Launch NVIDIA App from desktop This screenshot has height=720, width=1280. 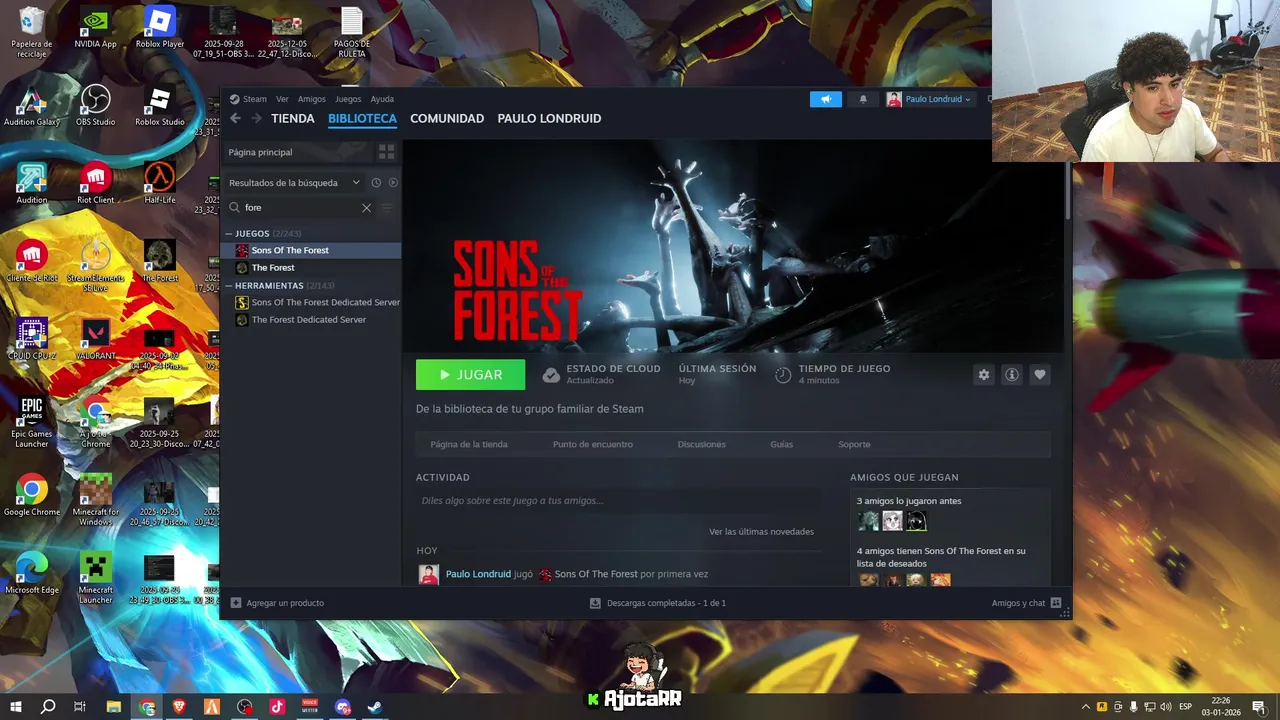pos(96,27)
